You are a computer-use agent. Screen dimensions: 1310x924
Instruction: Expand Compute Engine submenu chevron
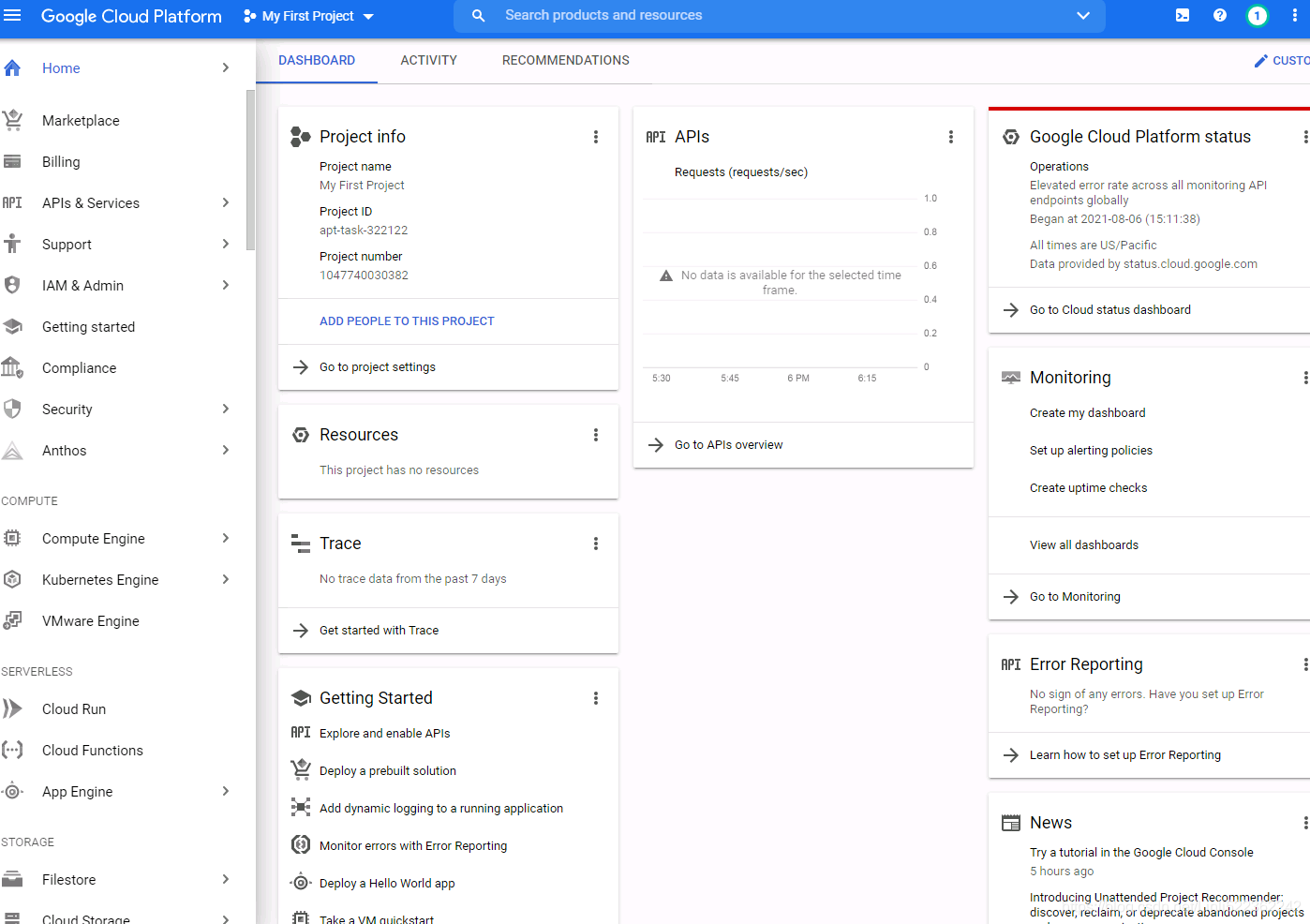coord(226,538)
